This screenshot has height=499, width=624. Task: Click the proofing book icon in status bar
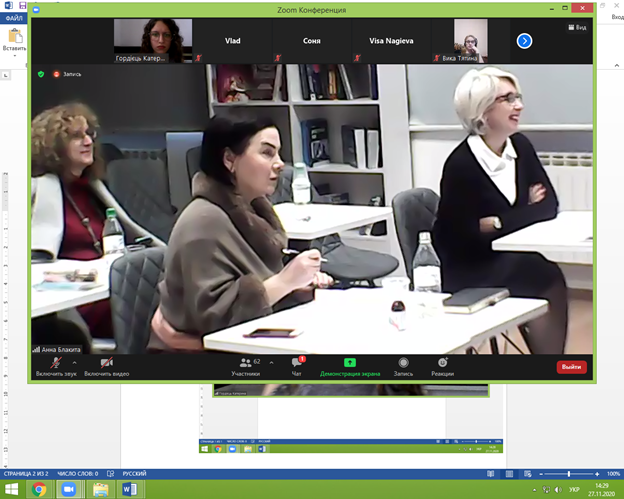pyautogui.click(x=111, y=474)
